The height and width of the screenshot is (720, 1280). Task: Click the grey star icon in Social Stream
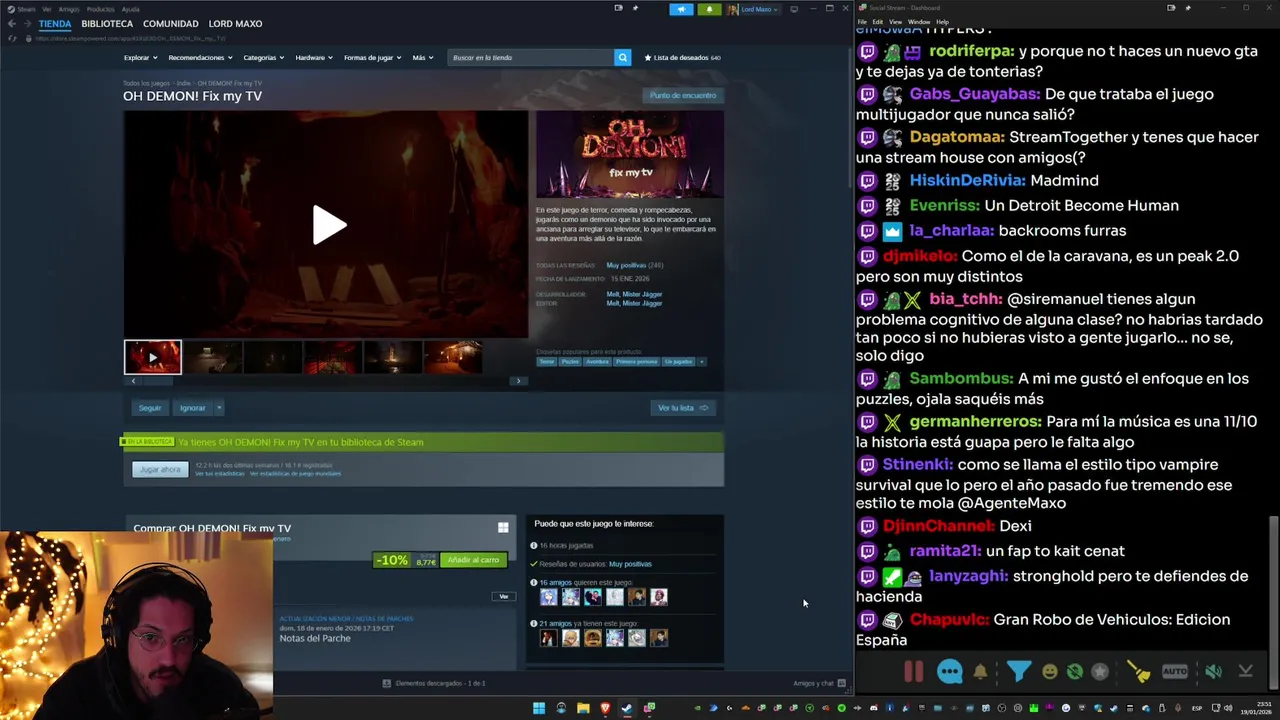(x=1100, y=672)
